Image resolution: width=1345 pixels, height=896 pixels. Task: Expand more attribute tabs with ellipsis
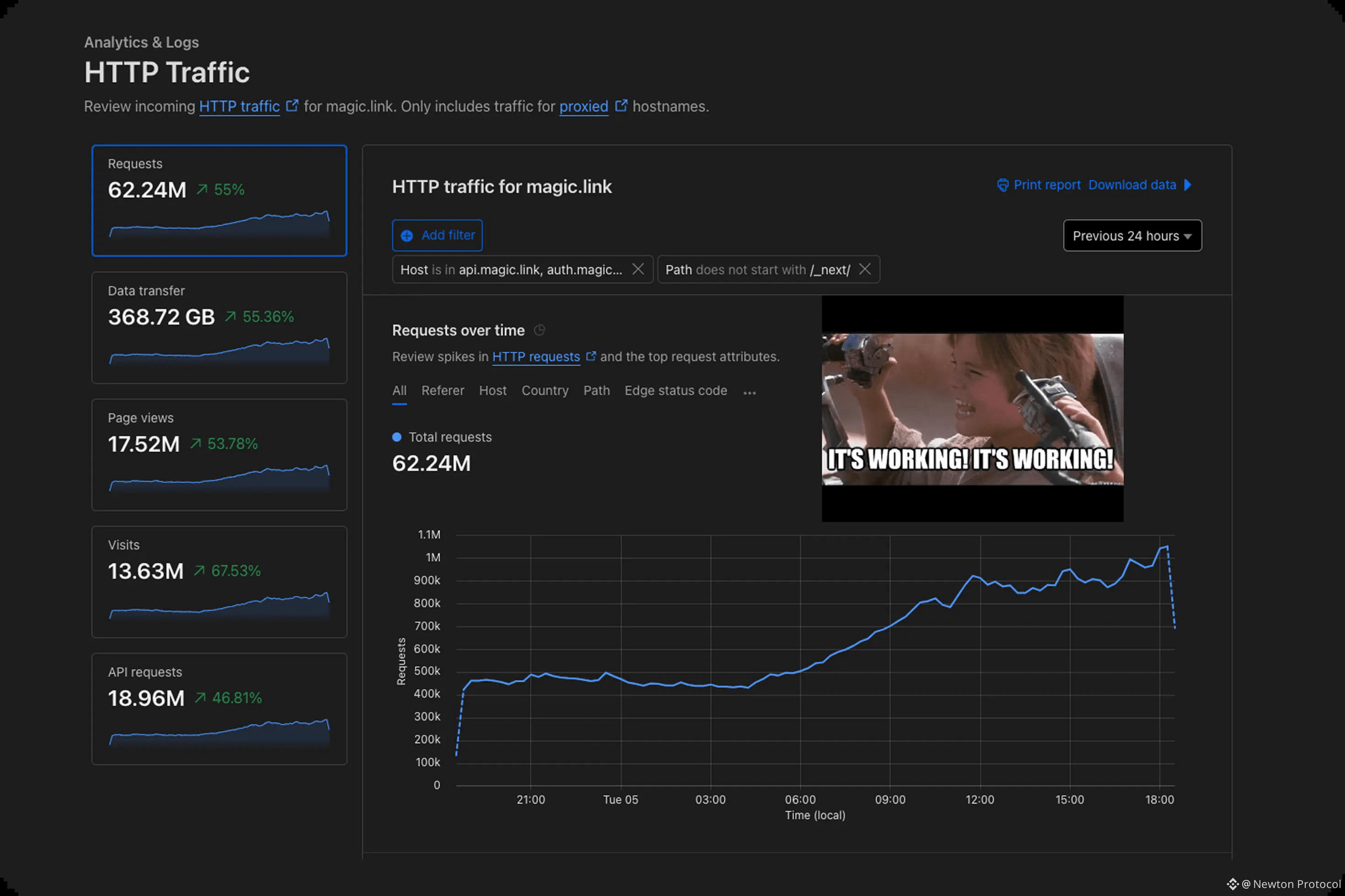click(750, 392)
